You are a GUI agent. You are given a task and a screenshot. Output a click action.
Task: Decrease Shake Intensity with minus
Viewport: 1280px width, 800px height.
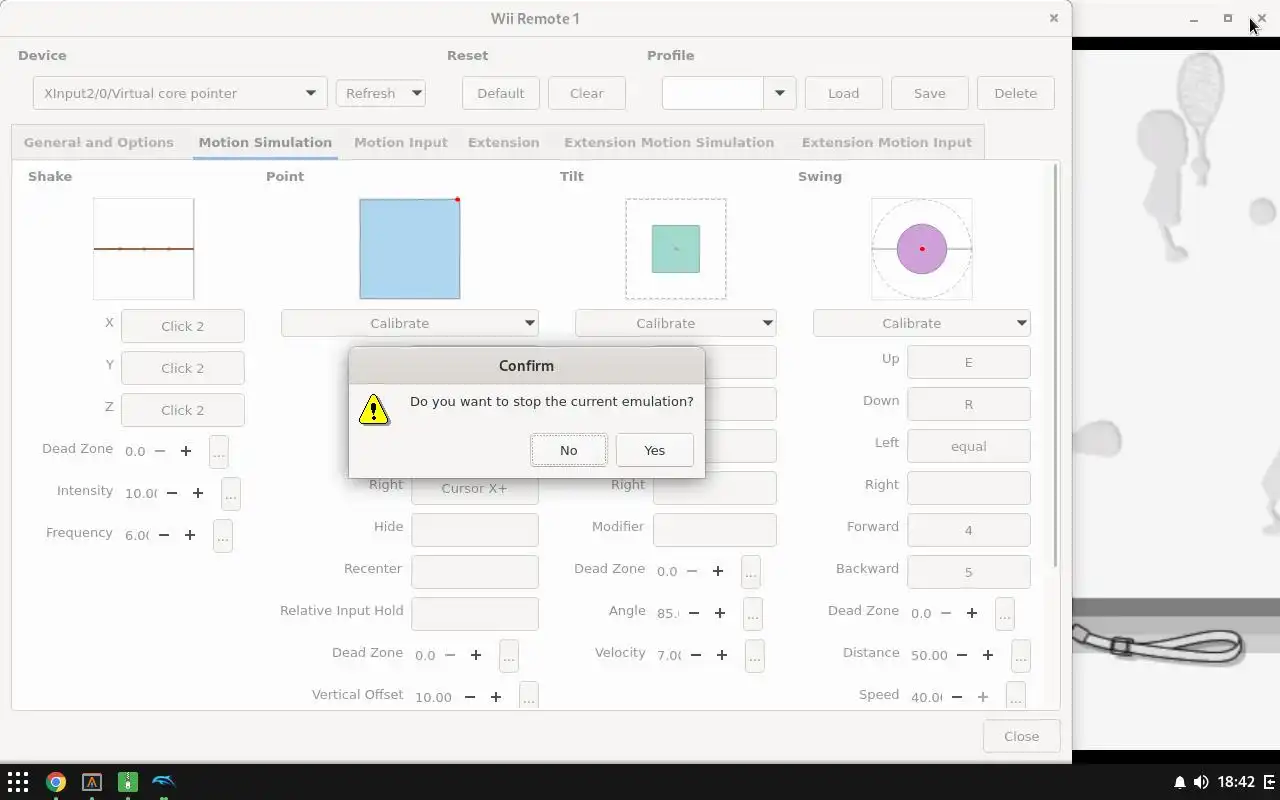(x=172, y=493)
